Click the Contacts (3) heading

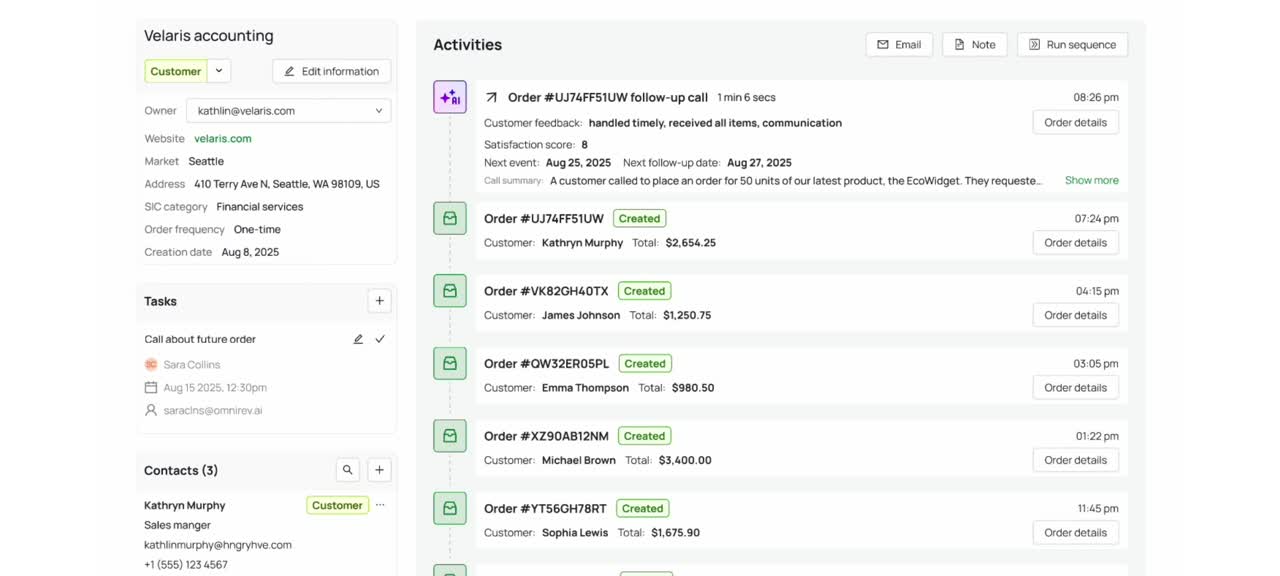tap(181, 470)
